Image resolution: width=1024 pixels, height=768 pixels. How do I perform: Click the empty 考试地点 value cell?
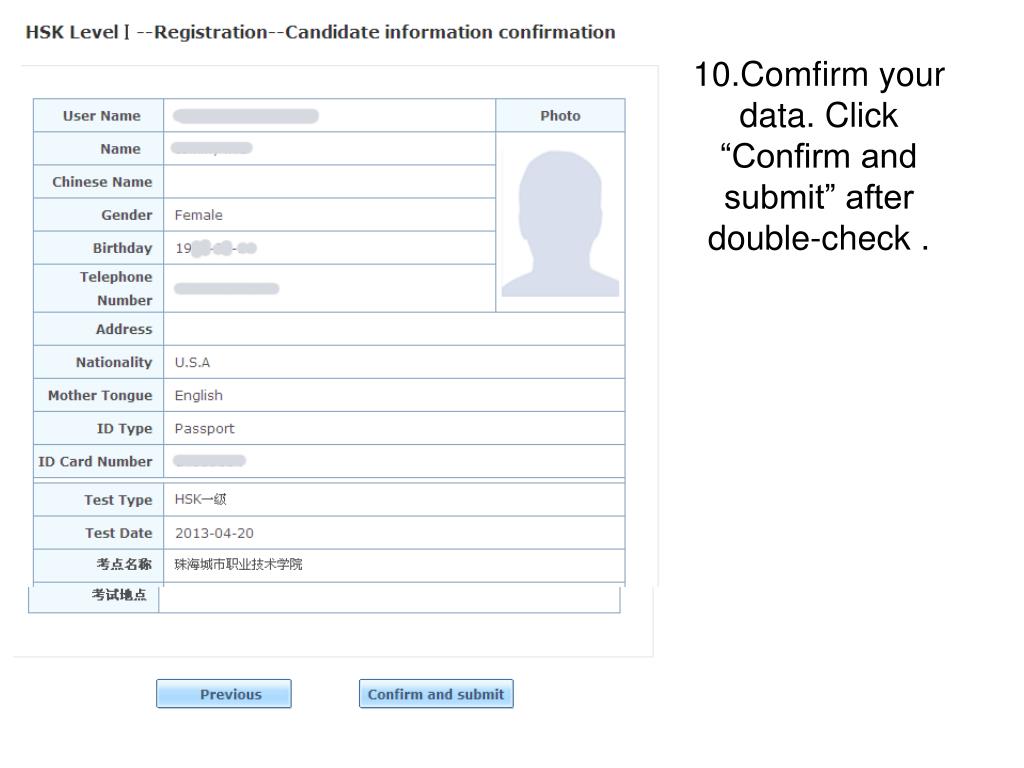pyautogui.click(x=389, y=598)
